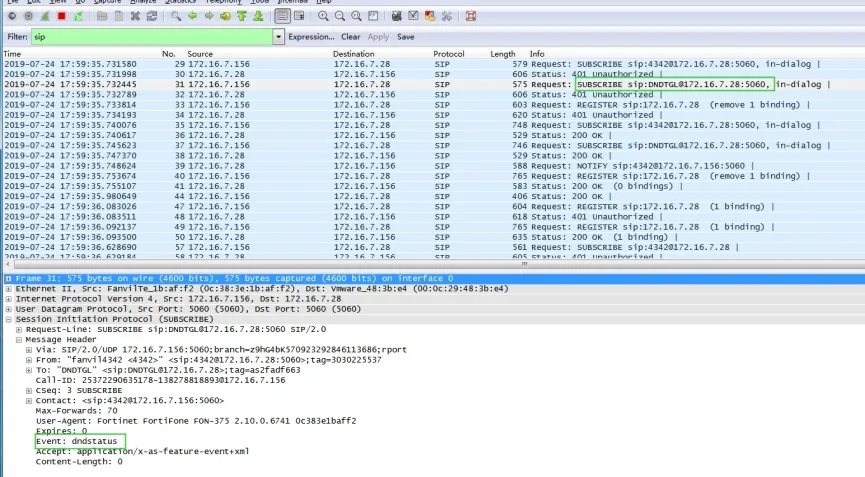This screenshot has height=477, width=865.
Task: Click the sip display filter field
Action: [x=150, y=37]
